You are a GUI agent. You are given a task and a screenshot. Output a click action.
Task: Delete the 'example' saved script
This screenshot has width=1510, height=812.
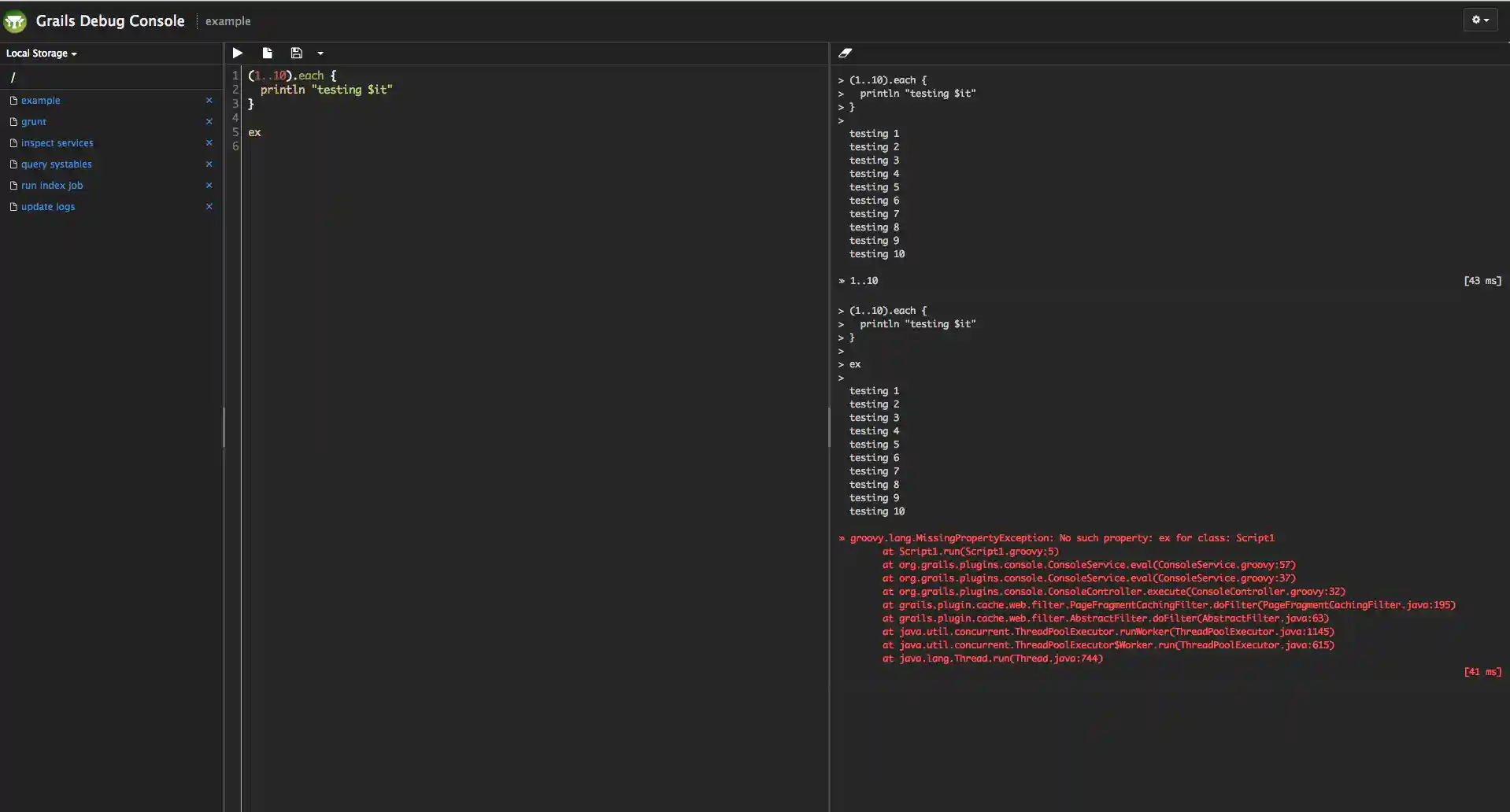[x=209, y=100]
